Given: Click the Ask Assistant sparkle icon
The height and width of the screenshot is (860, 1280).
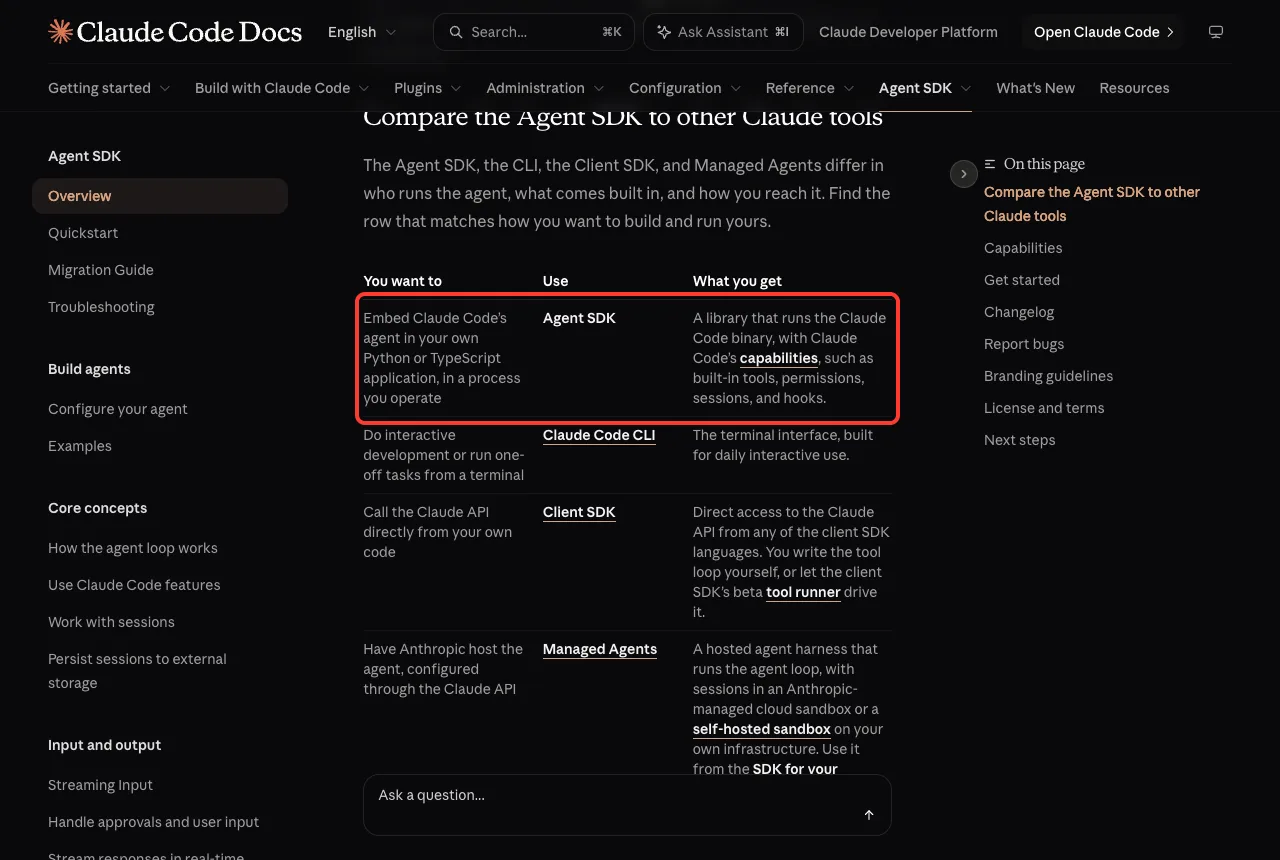Looking at the screenshot, I should tap(664, 32).
